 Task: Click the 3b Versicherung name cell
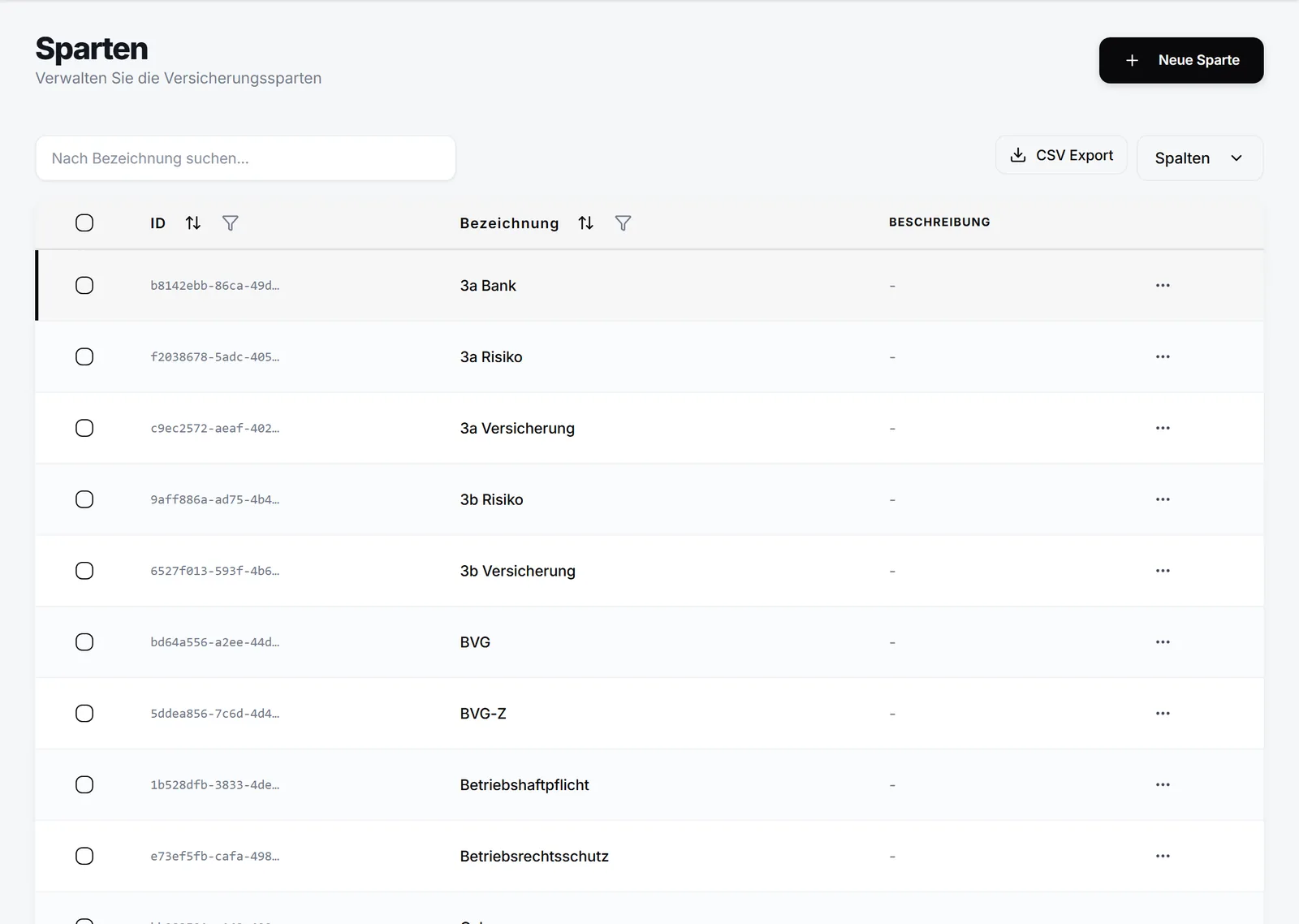coord(517,572)
